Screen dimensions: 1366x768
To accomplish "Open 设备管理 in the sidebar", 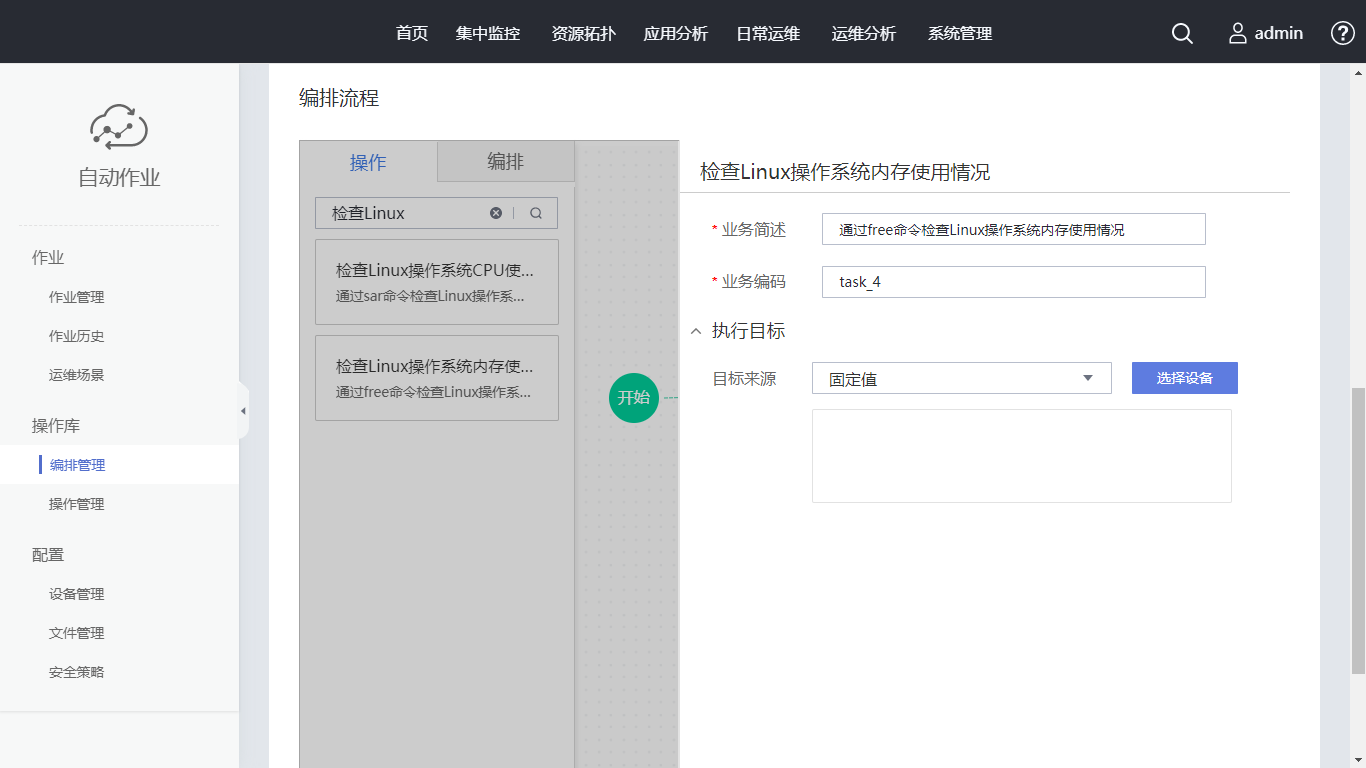I will coord(77,594).
